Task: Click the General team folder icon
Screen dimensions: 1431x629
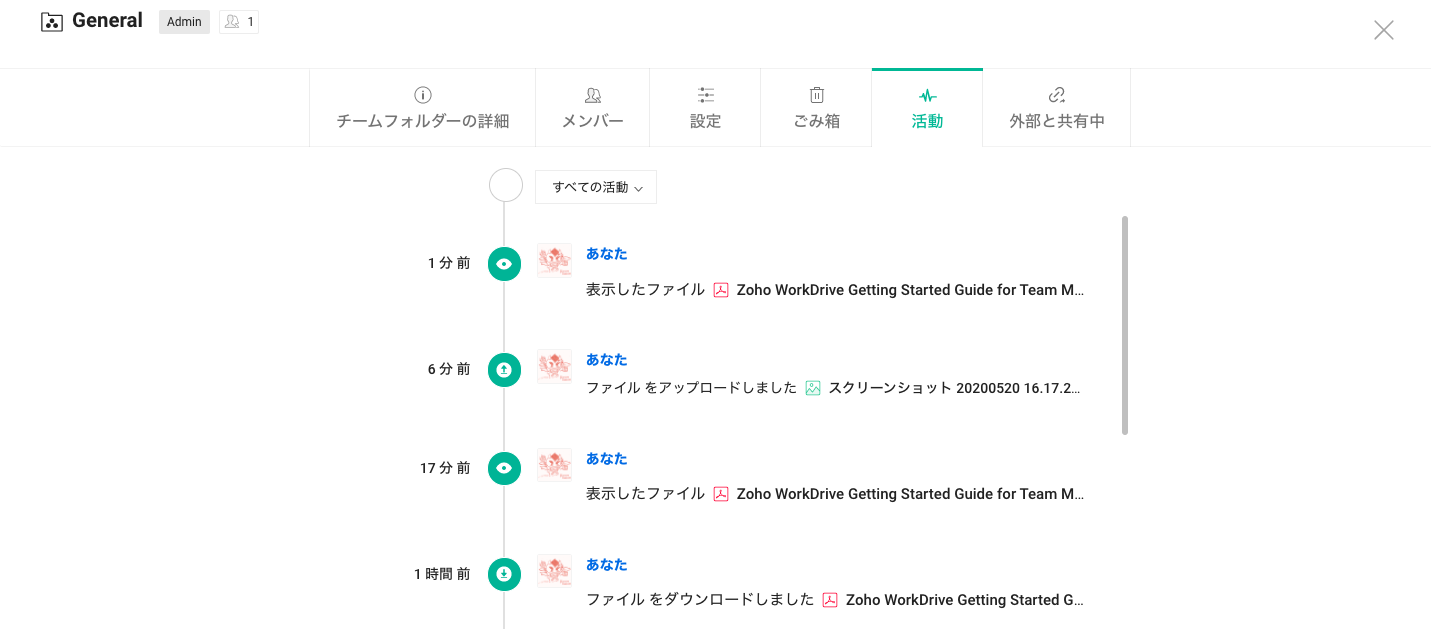Action: click(x=52, y=22)
